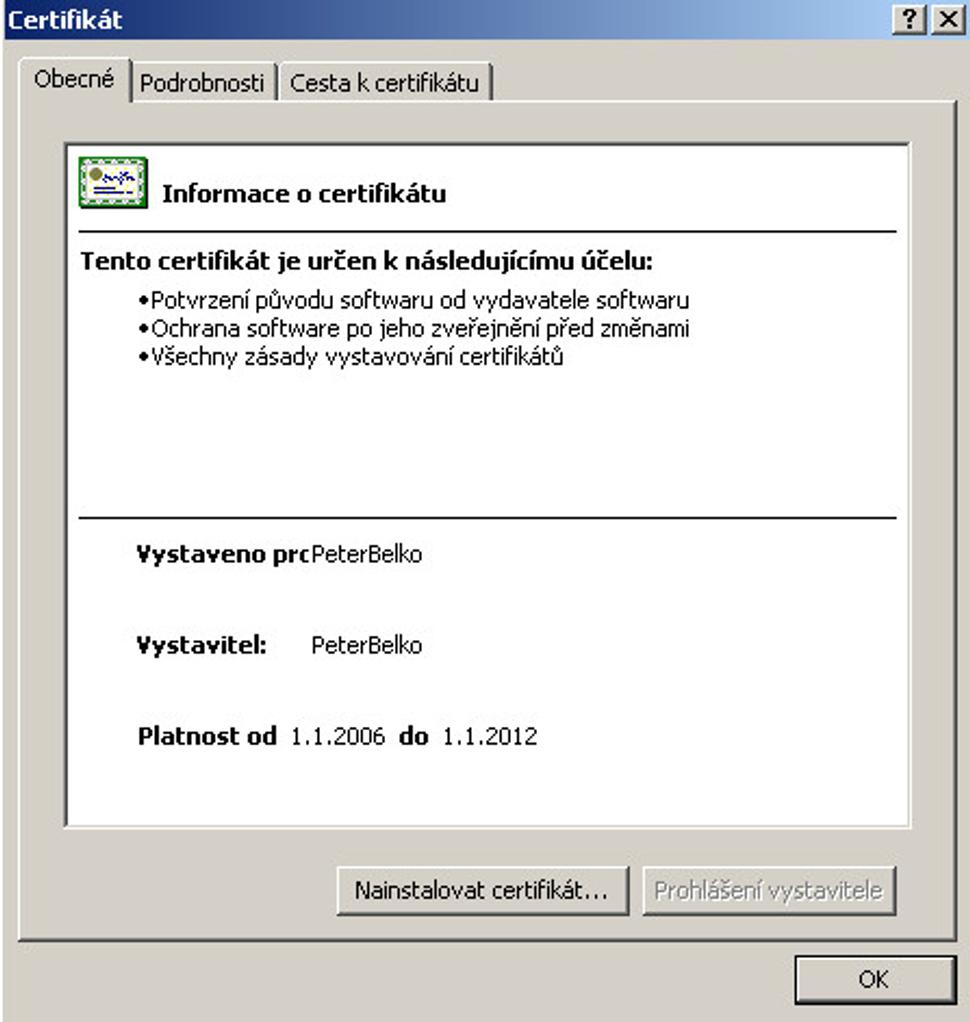This screenshot has height=1022, width=970.
Task: Select the Potvrzení původu softwaru purpose line
Action: (414, 300)
